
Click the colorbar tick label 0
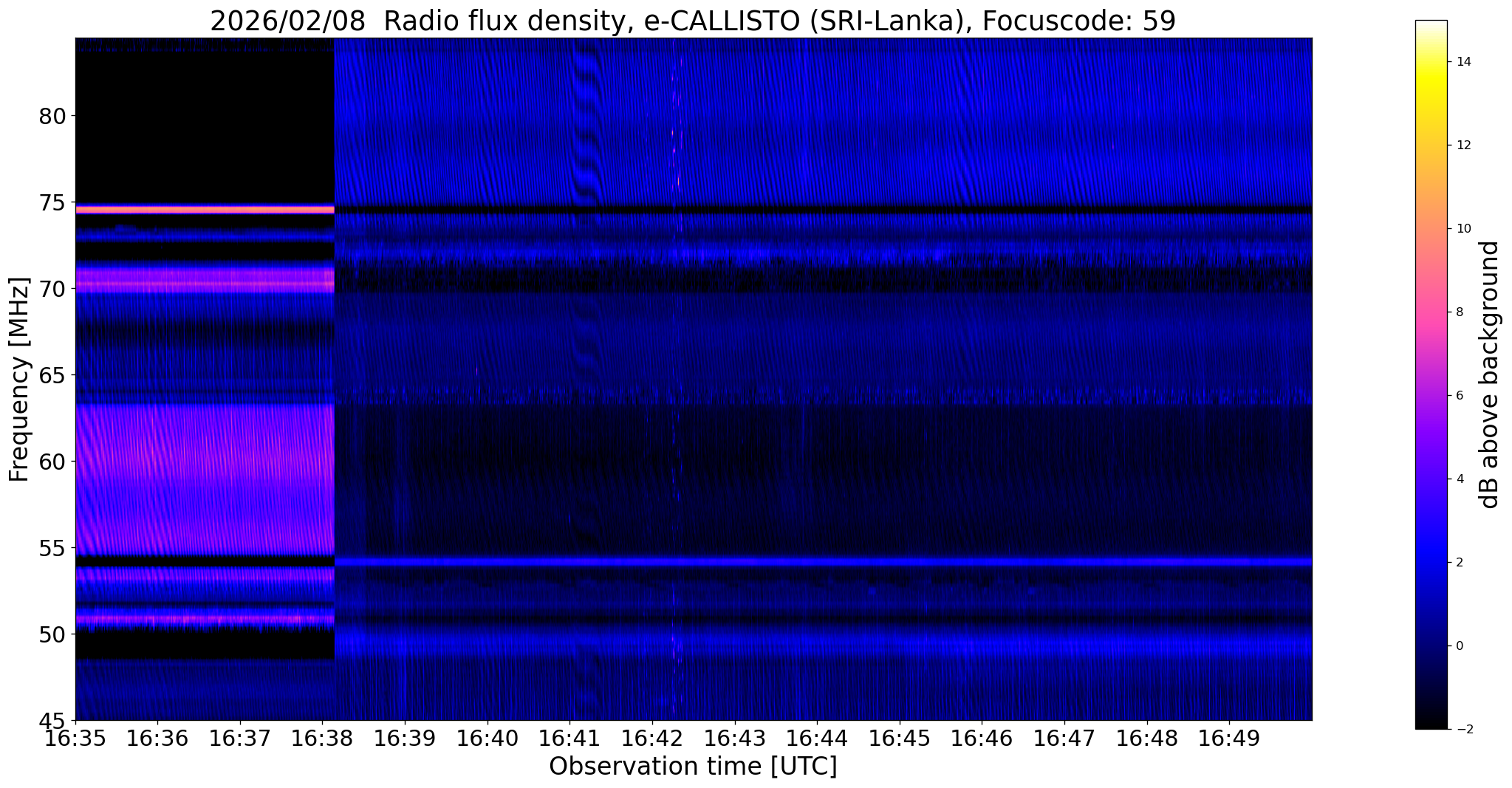(x=1459, y=646)
